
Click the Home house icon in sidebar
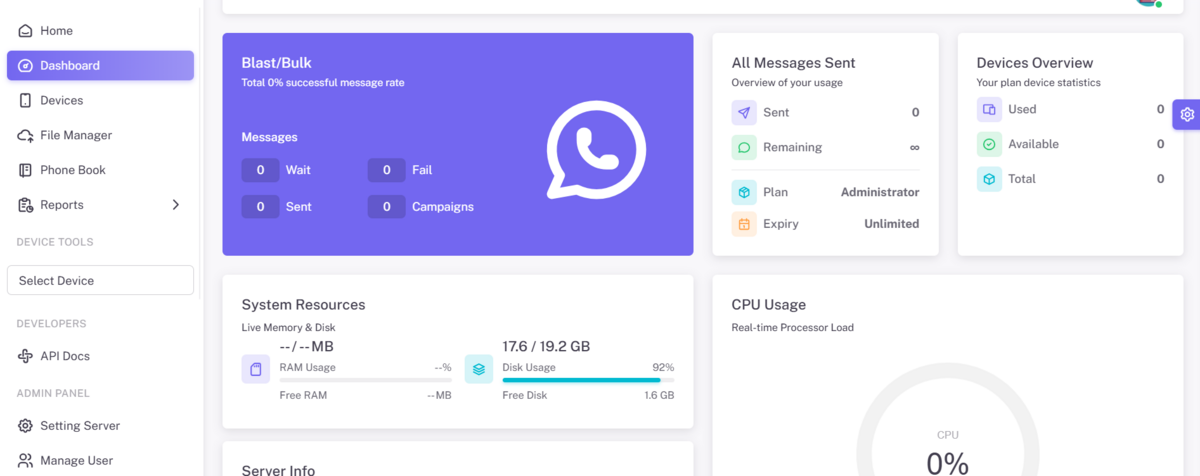coord(25,31)
